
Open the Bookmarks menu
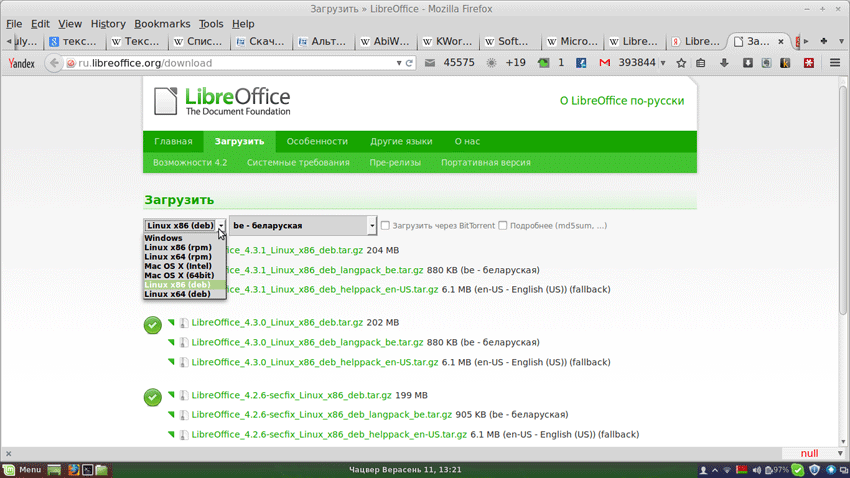click(162, 24)
